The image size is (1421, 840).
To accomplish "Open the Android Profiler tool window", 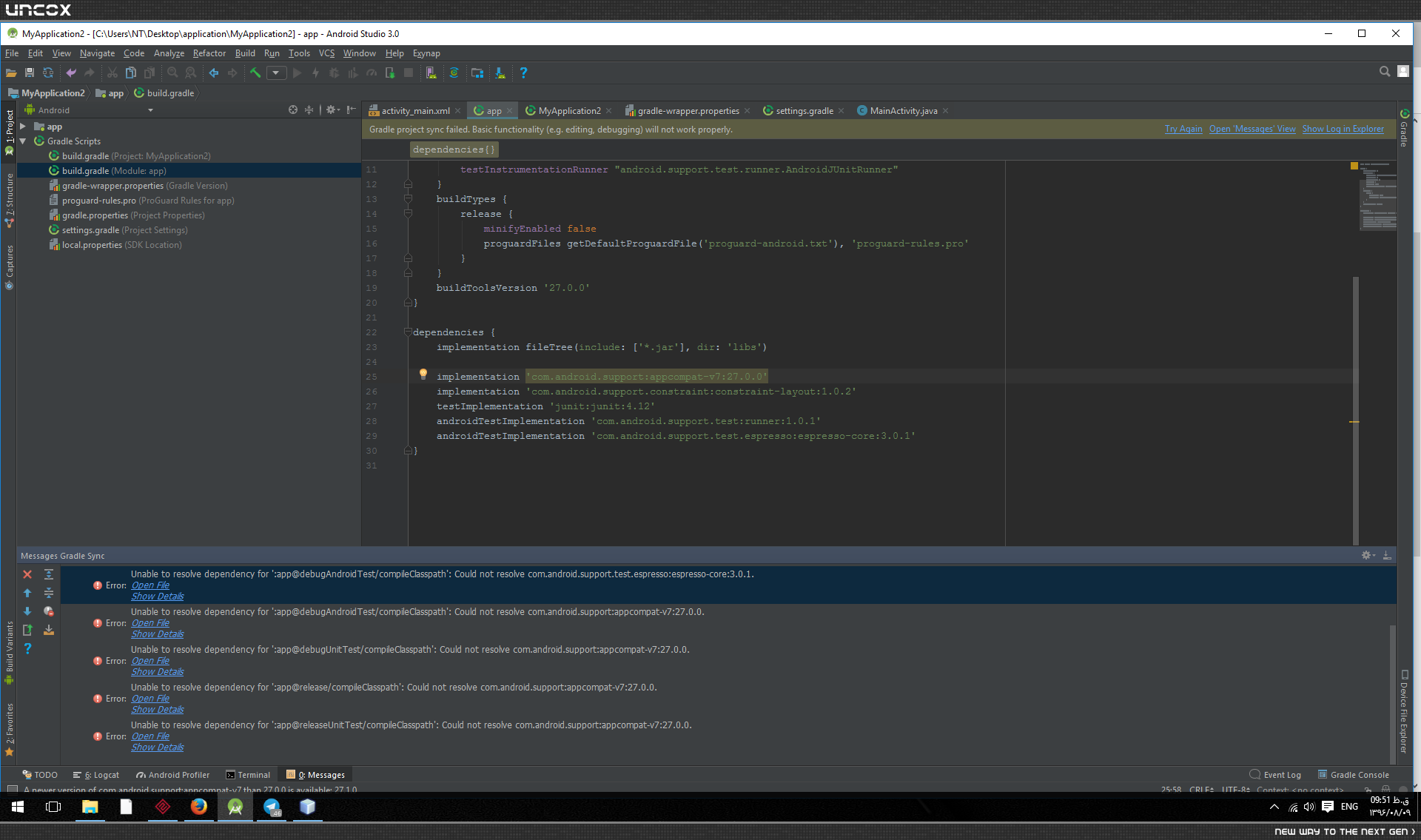I will click(172, 775).
